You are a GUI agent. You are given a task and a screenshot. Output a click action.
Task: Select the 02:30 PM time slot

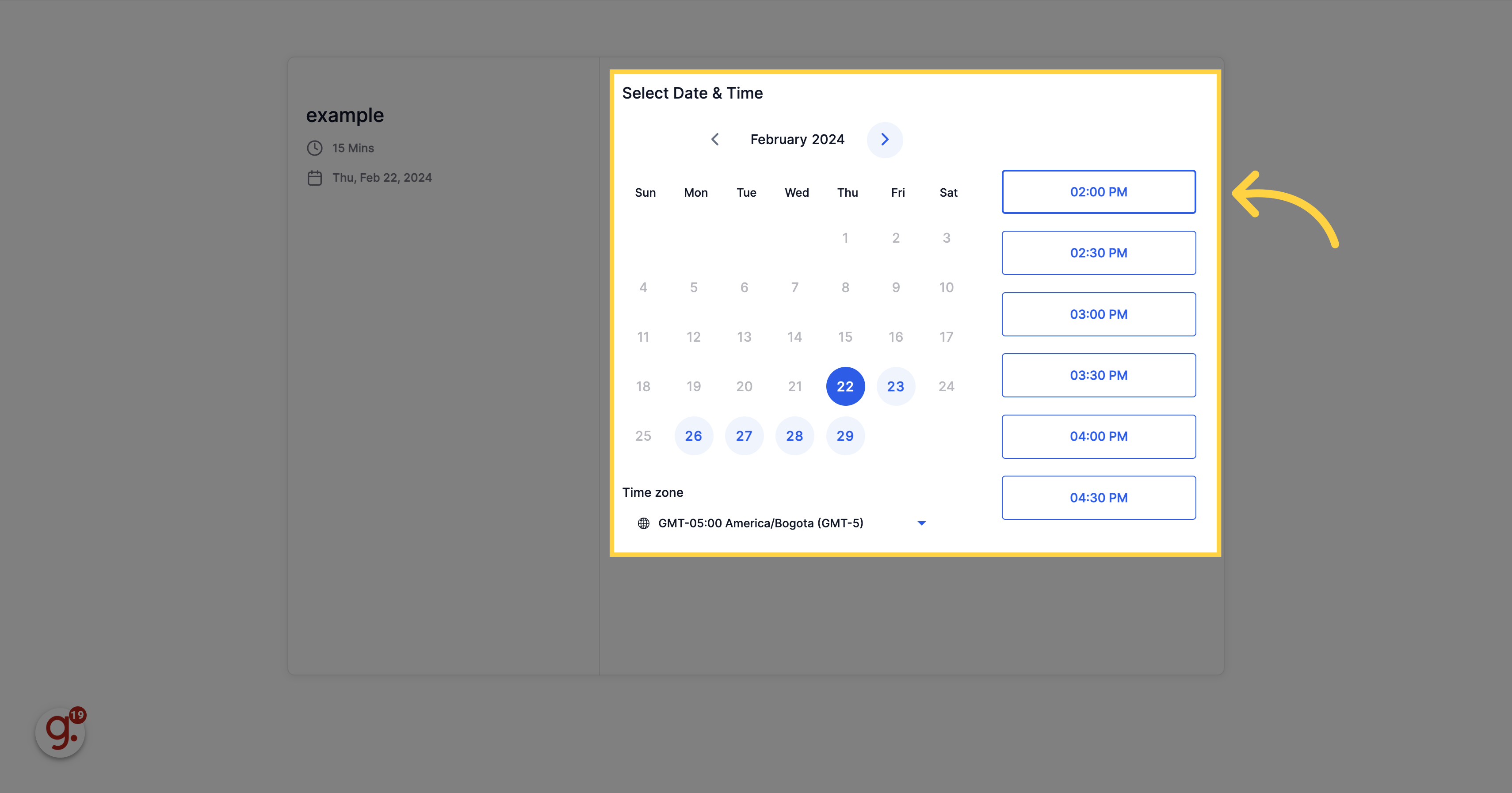coord(1098,253)
